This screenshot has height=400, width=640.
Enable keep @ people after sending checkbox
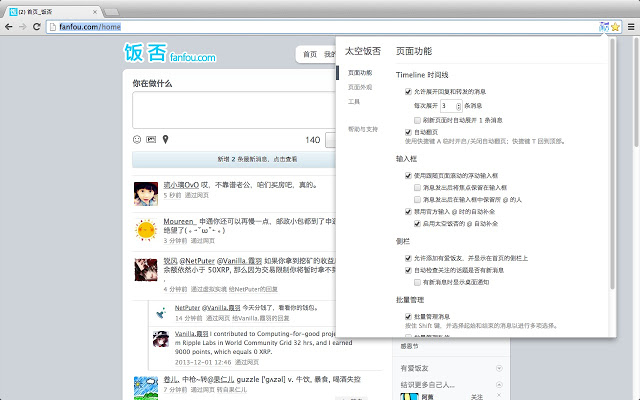point(417,200)
